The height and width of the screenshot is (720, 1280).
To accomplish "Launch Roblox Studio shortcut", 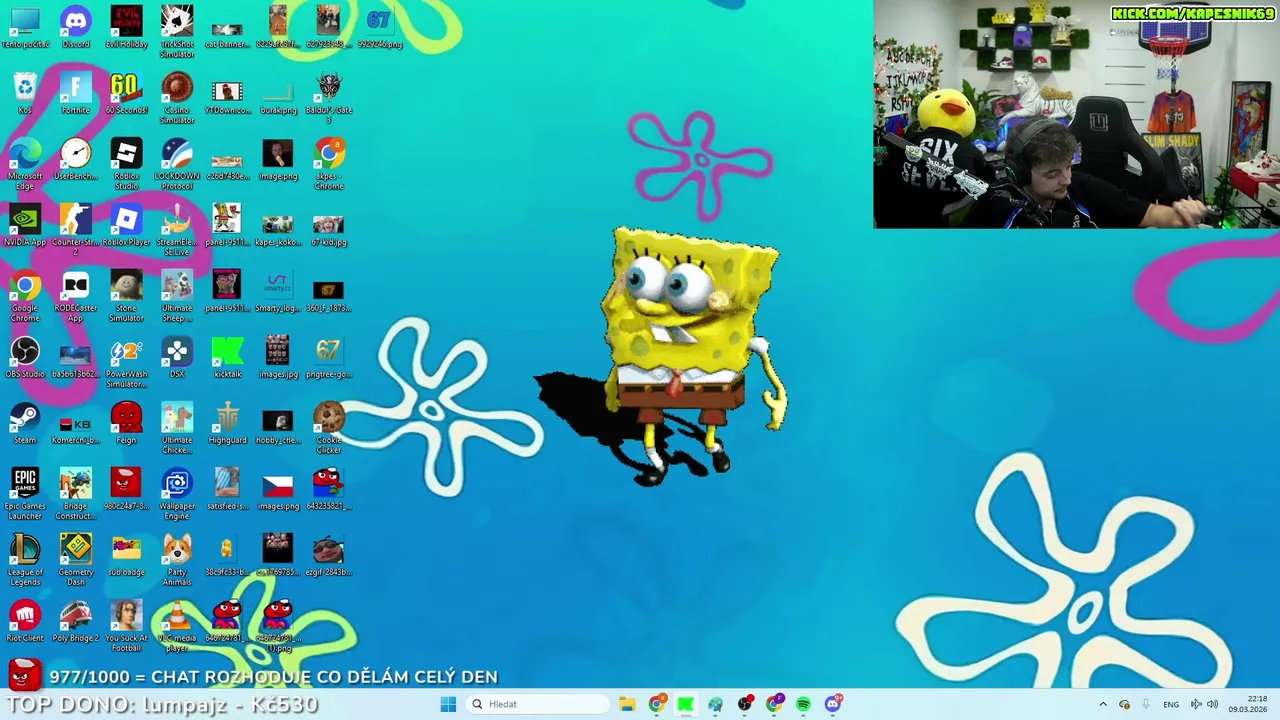I will [x=126, y=163].
